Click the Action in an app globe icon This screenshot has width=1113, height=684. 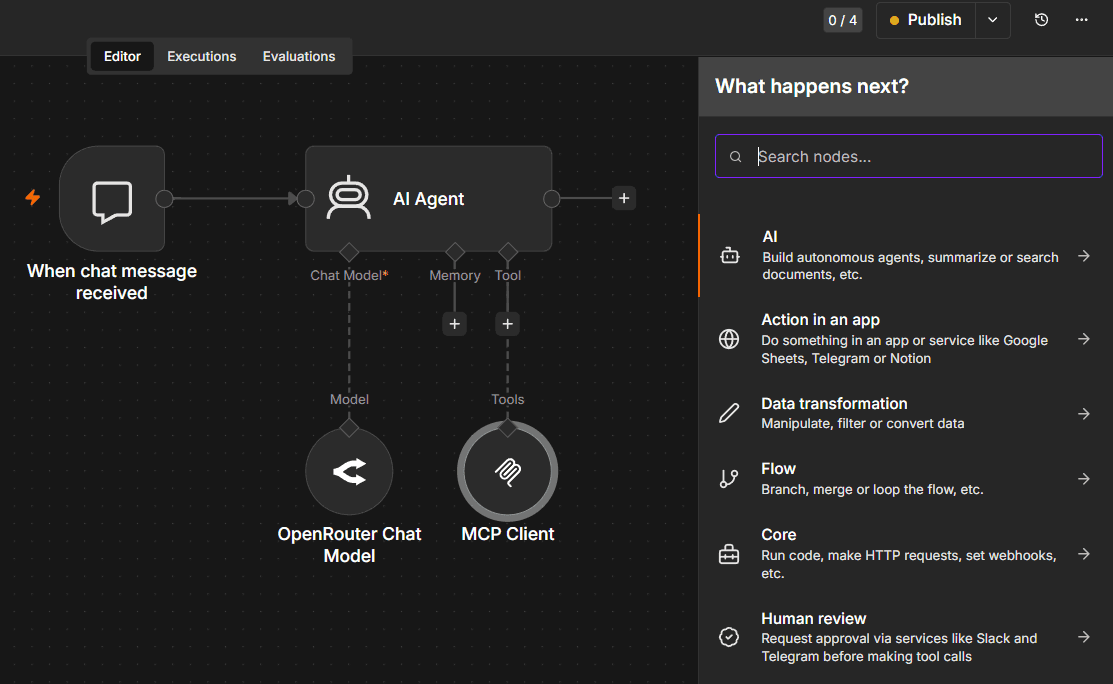pyautogui.click(x=729, y=339)
